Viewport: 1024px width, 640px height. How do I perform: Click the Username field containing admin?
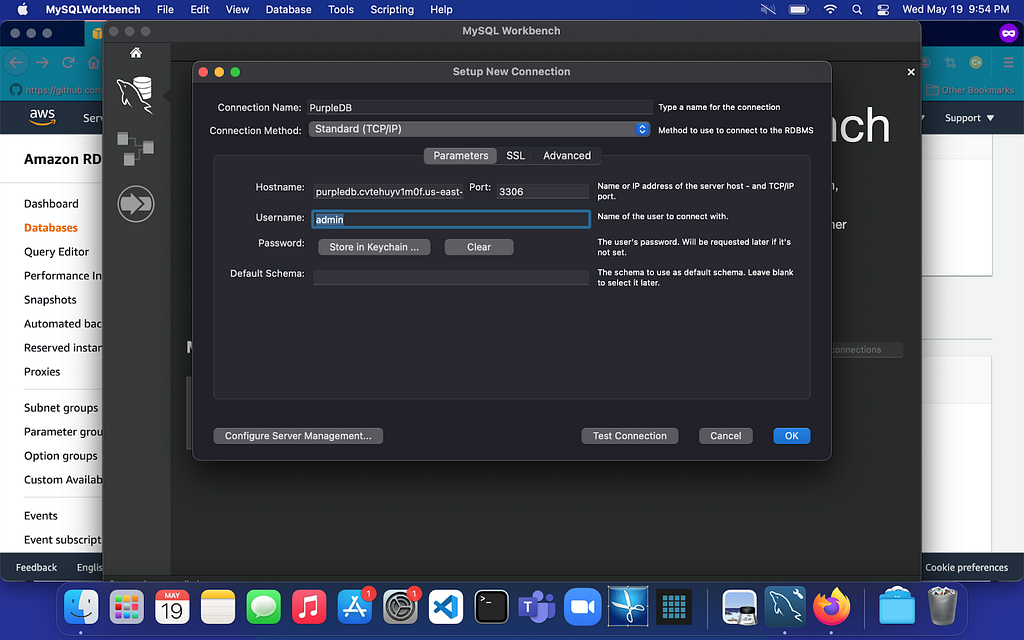[x=451, y=219]
